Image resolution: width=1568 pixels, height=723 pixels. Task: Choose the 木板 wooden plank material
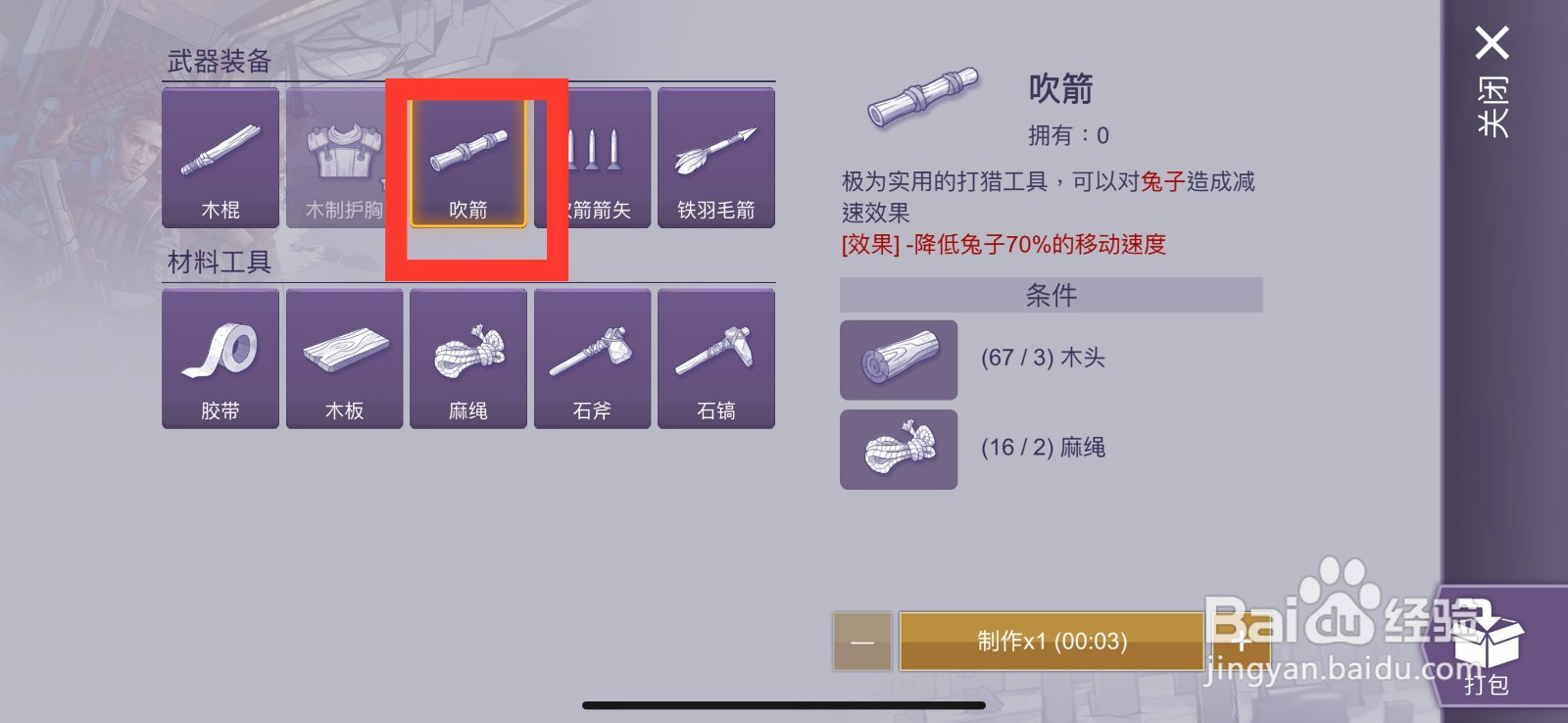click(x=345, y=359)
